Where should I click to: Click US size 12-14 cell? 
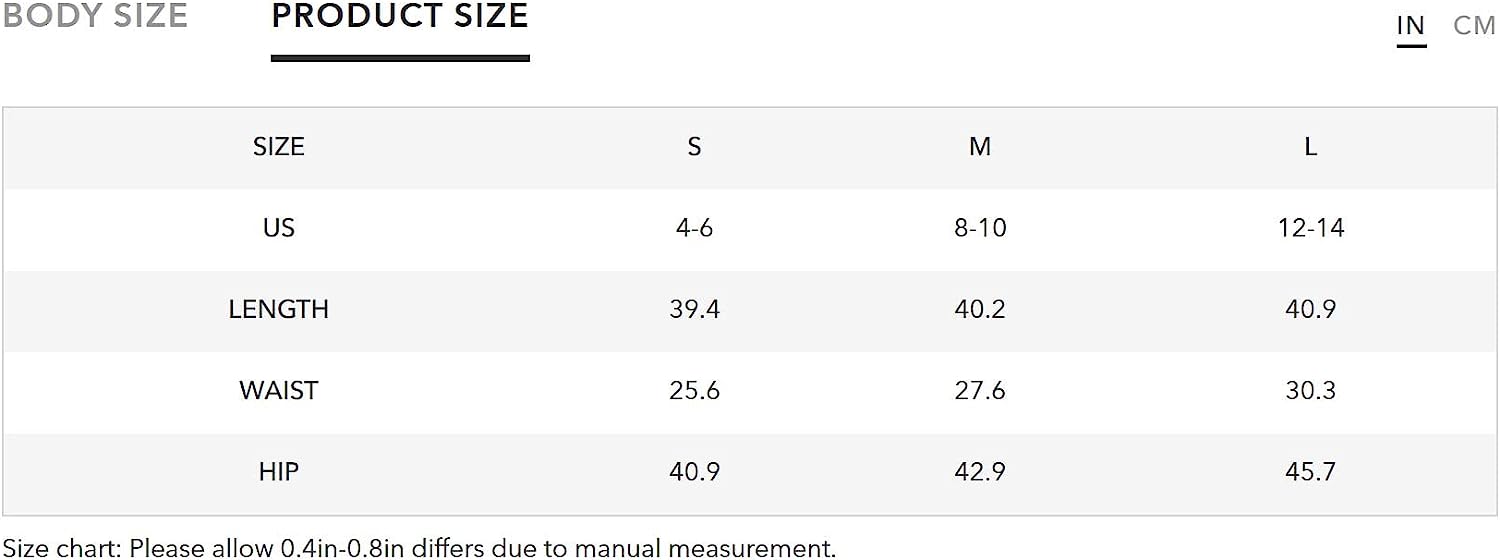coord(1310,228)
